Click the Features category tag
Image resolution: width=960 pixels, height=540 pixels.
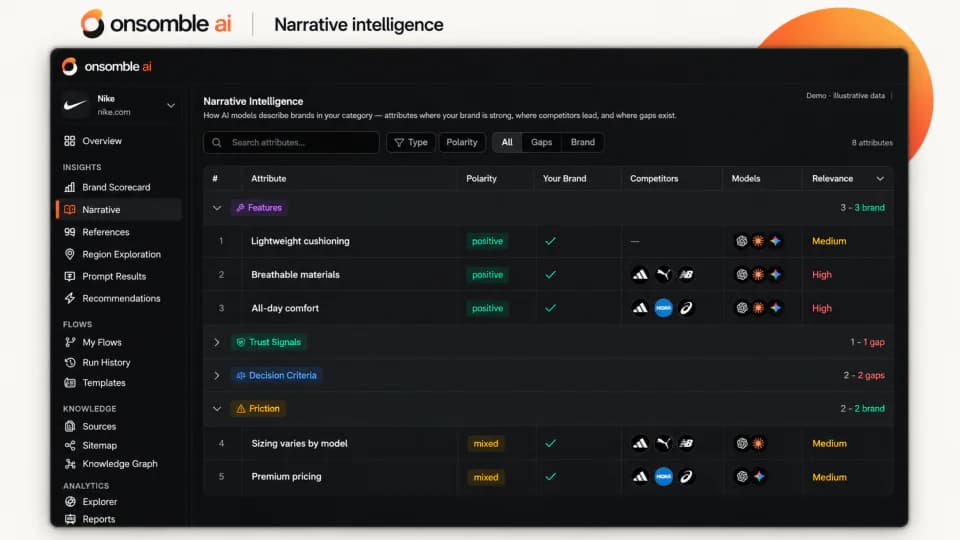point(259,208)
